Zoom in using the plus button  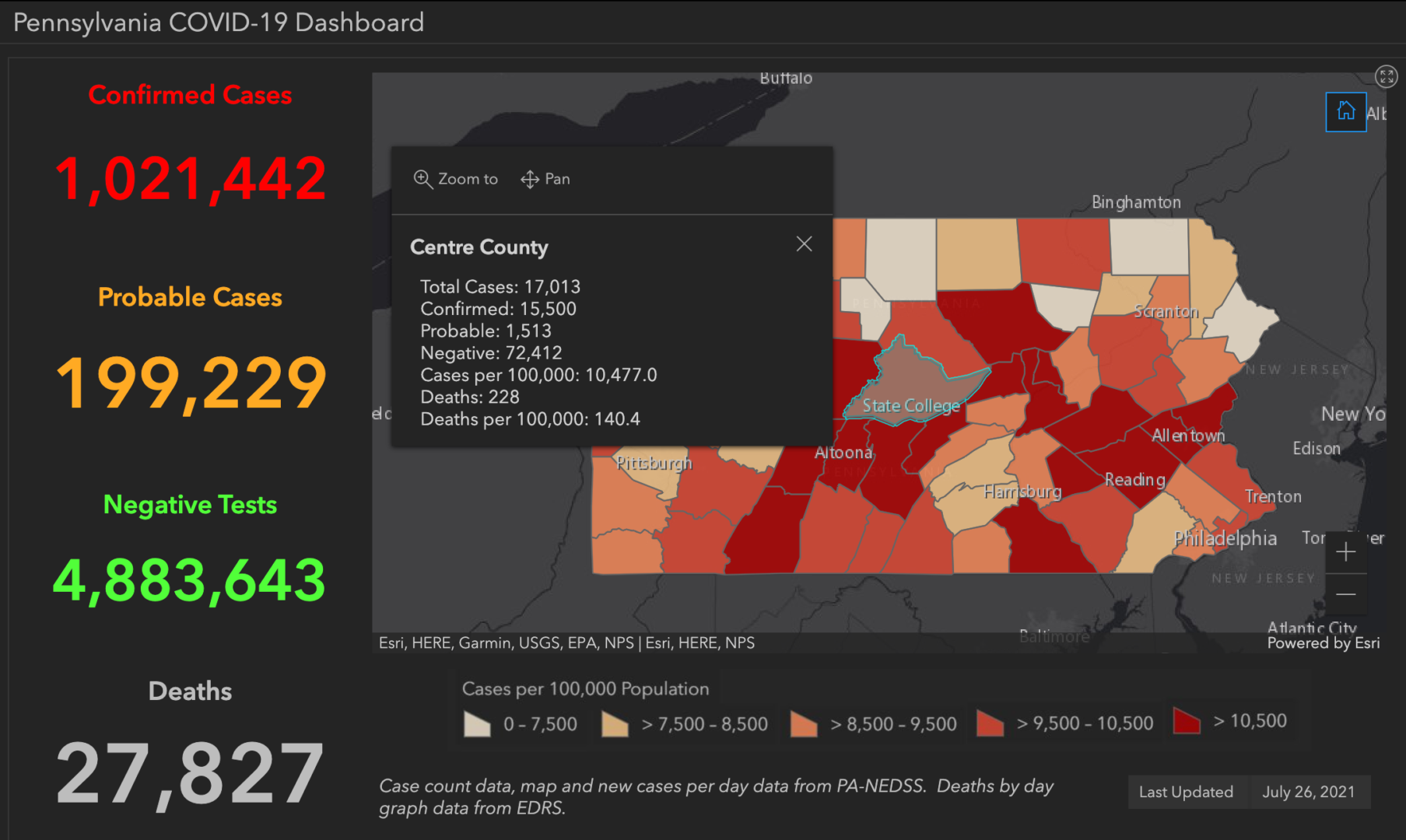pos(1346,551)
